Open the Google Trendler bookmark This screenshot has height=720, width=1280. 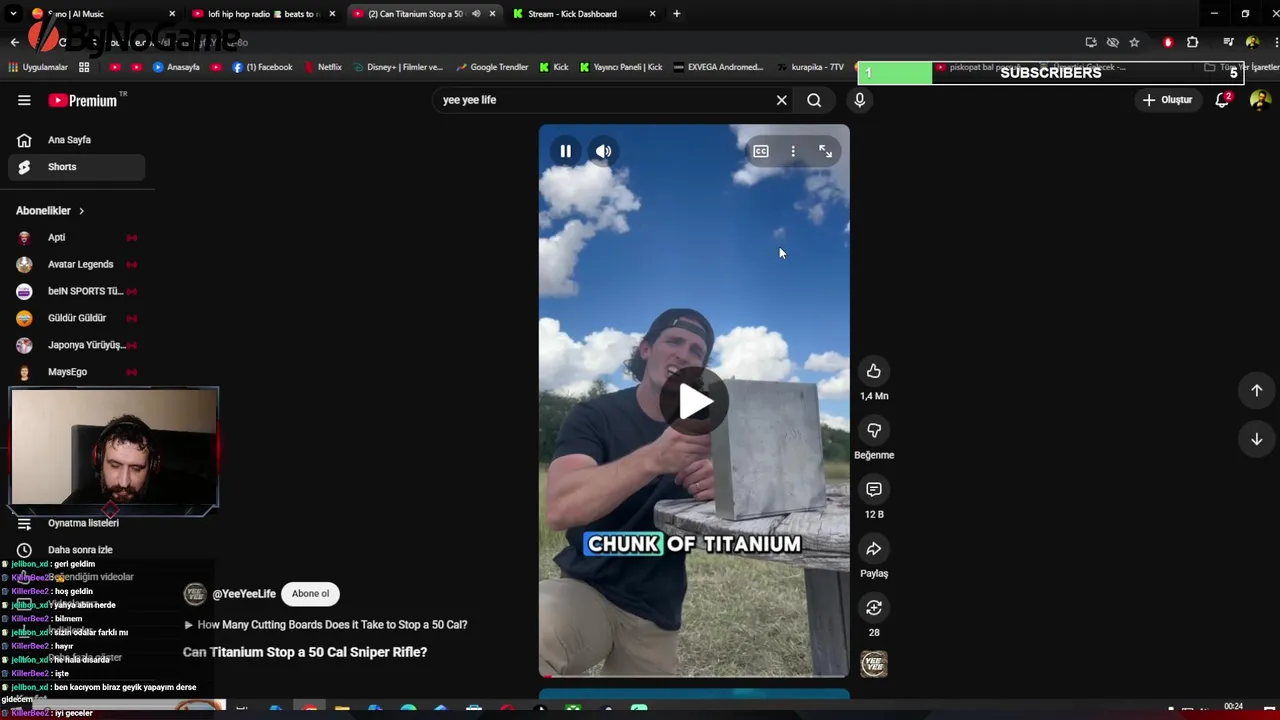(492, 67)
